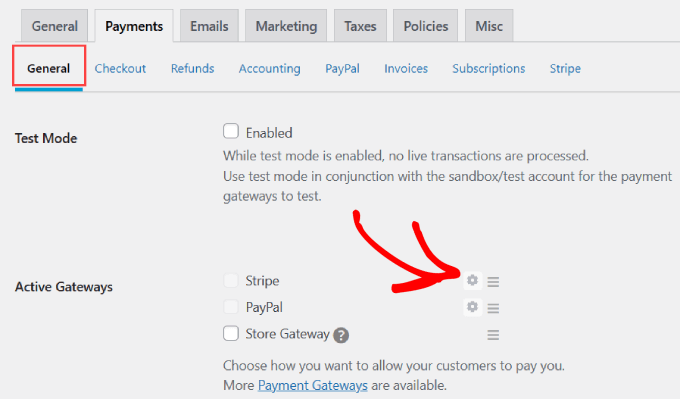Click the Store Gateway reorder handle
Image resolution: width=680 pixels, height=399 pixels.
[x=493, y=334]
